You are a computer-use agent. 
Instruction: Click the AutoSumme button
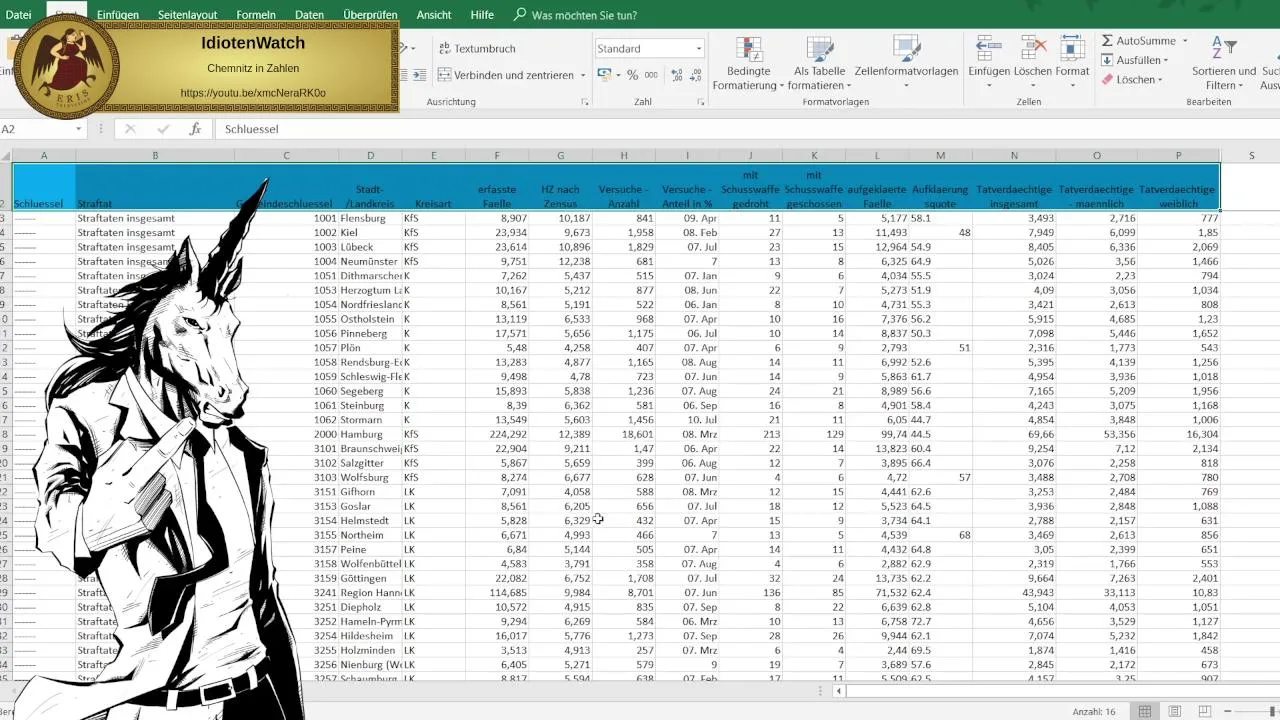tap(1138, 41)
